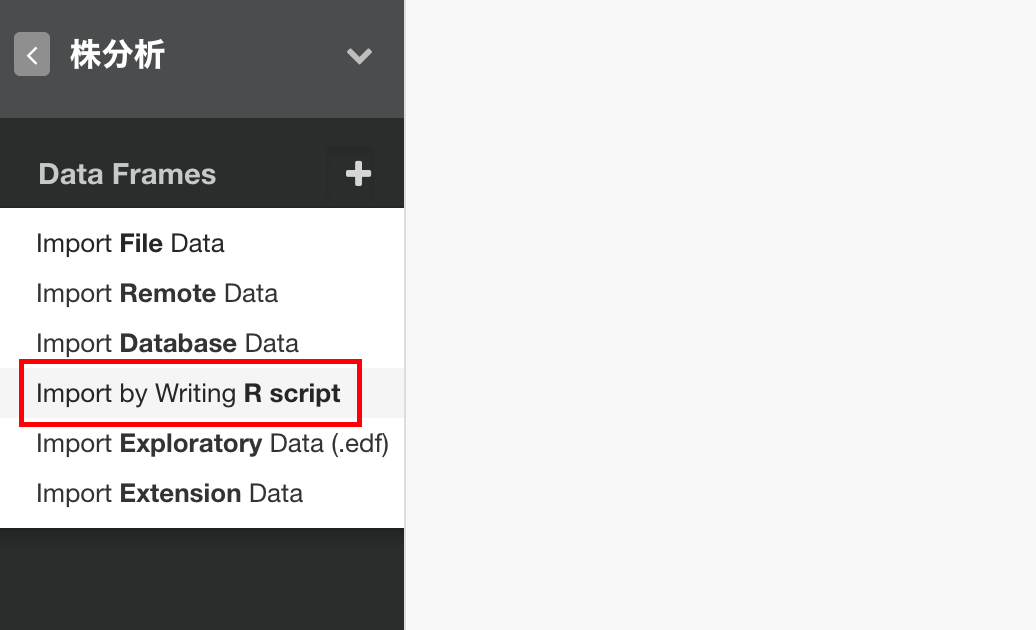Click the highlighted R script import entry
Screen dimensions: 1036x630
tap(188, 393)
